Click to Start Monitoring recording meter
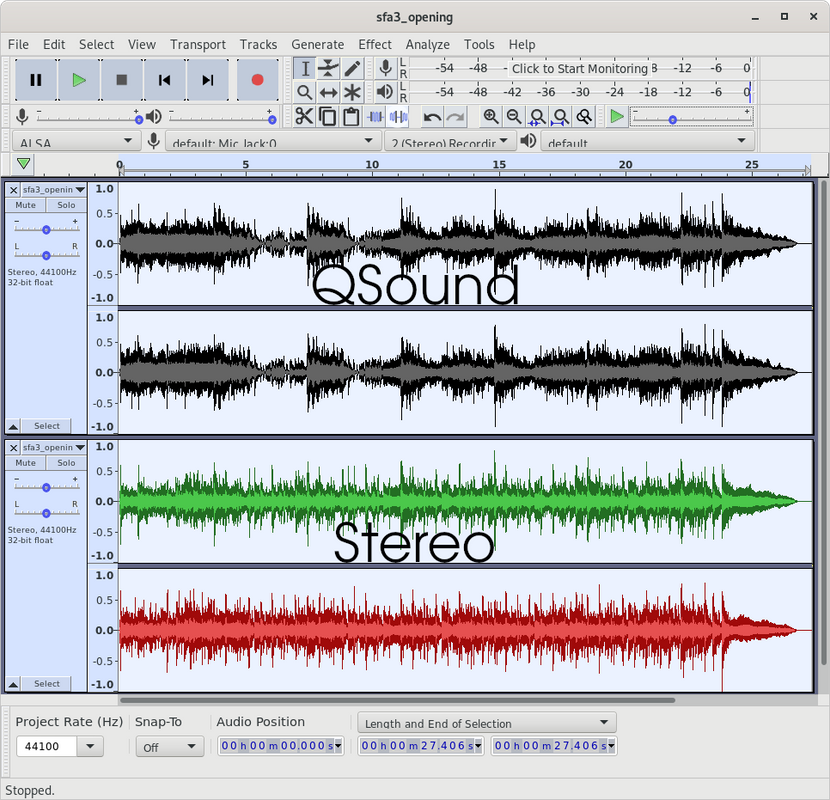 click(x=580, y=68)
